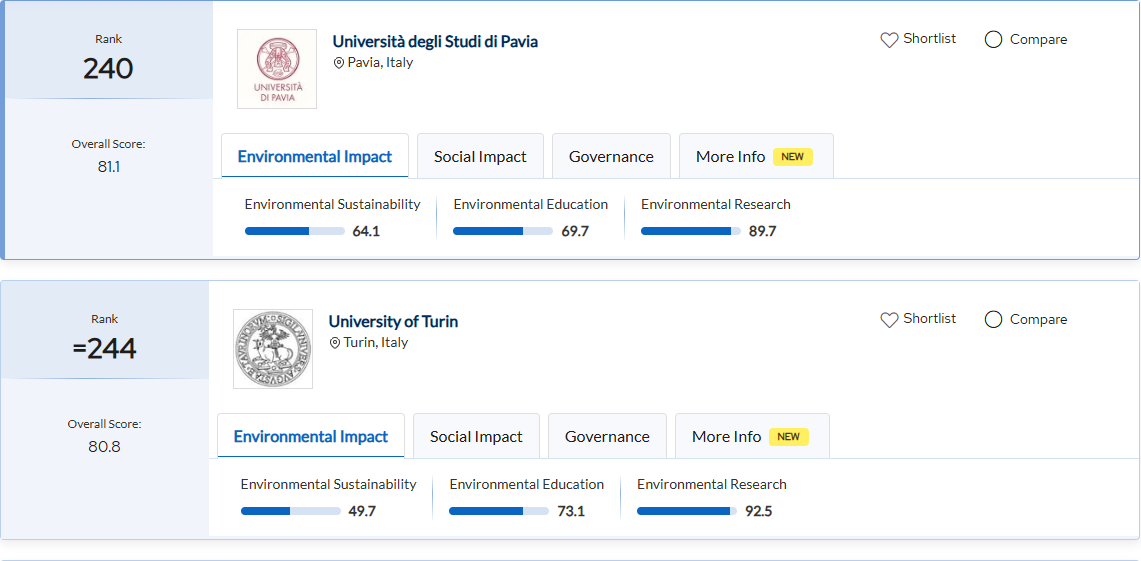
Task: Click the heart Shortlist icon for Turin
Action: tap(889, 320)
